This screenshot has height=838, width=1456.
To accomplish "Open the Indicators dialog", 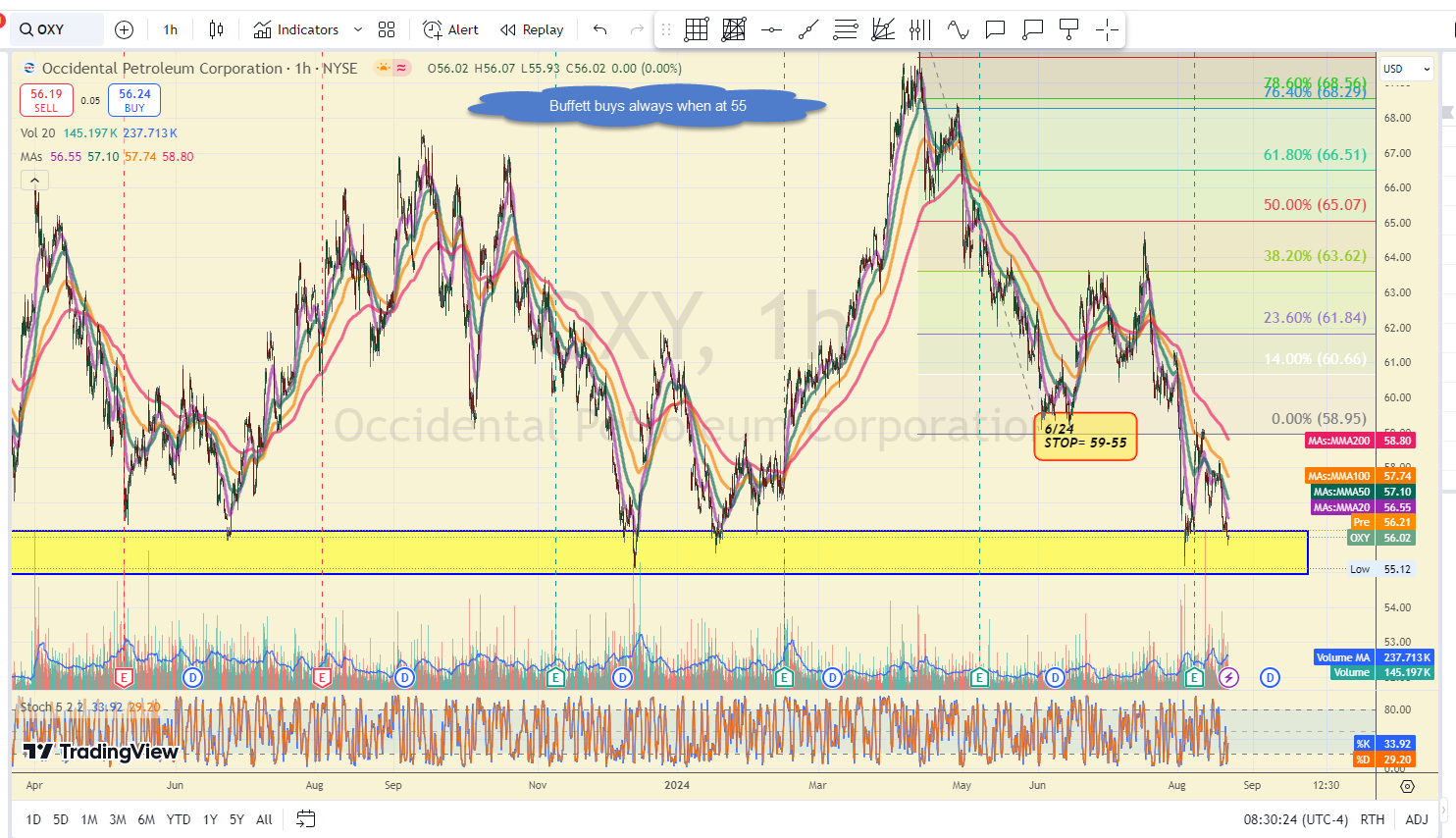I will (296, 29).
